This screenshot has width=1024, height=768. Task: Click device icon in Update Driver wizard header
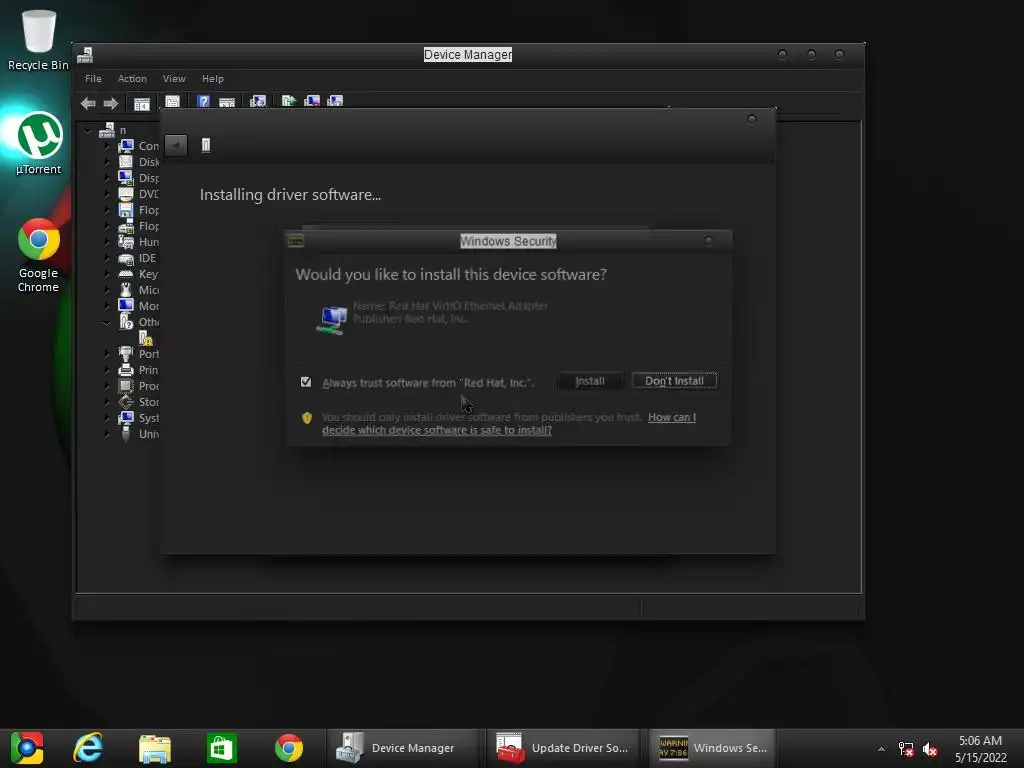coord(206,145)
